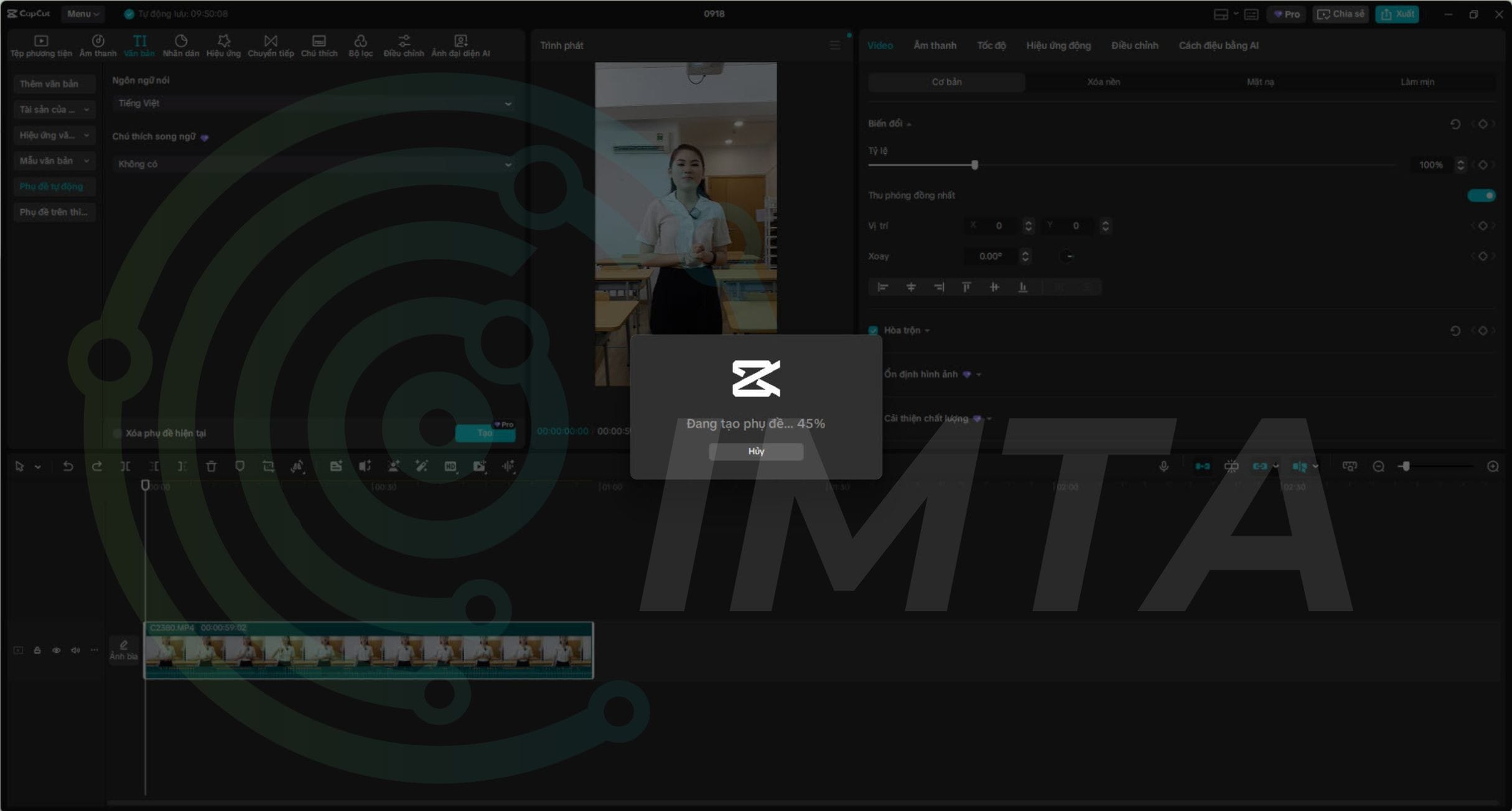Open the Ngôn ngữ nói language dropdown
The width and height of the screenshot is (1512, 811).
(313, 103)
